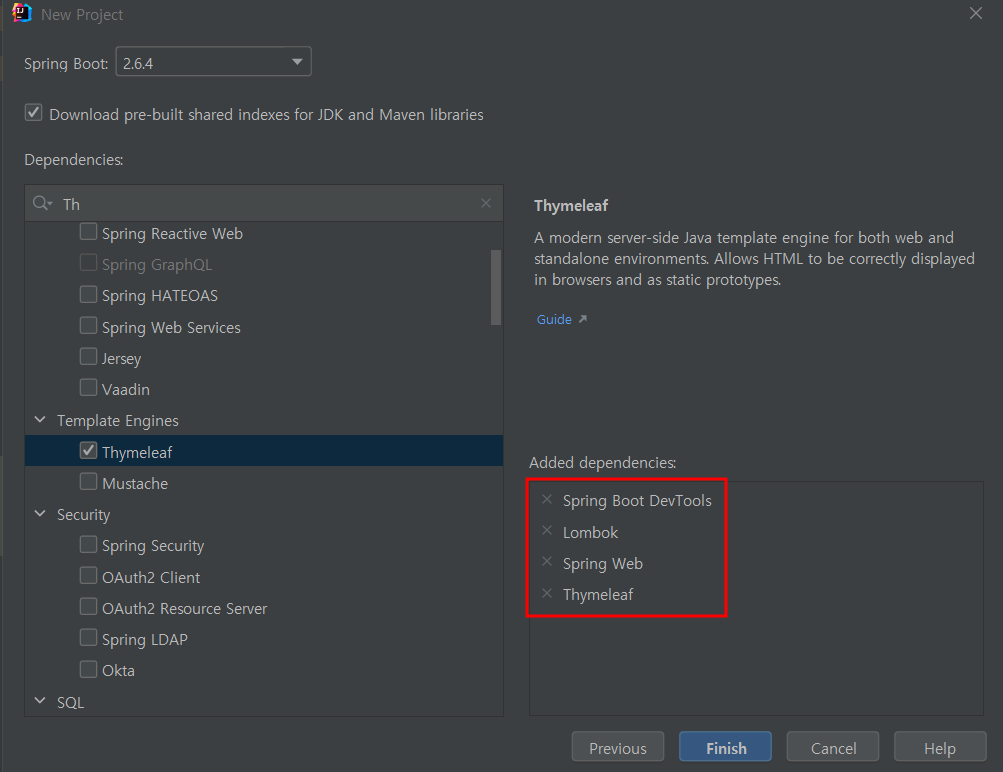Click the Finish button
The height and width of the screenshot is (772, 1003).
coord(725,747)
